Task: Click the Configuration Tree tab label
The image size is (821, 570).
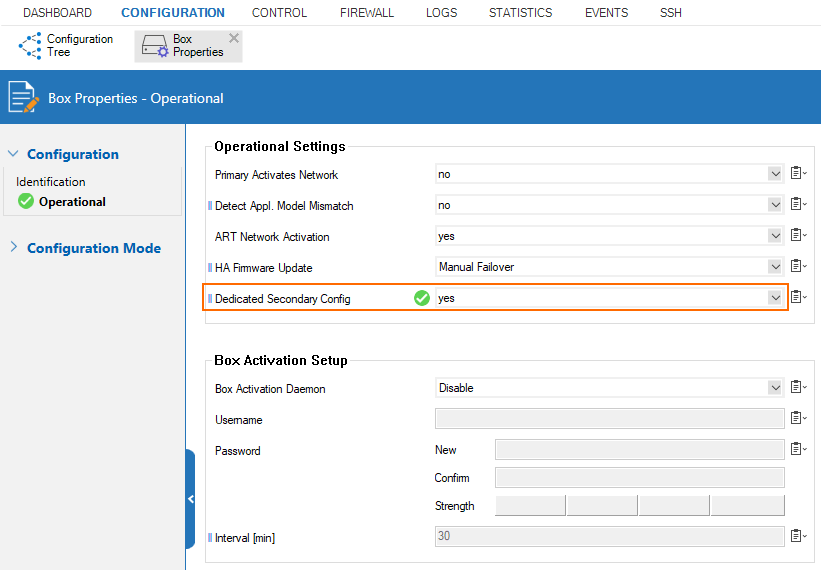Action: 80,46
